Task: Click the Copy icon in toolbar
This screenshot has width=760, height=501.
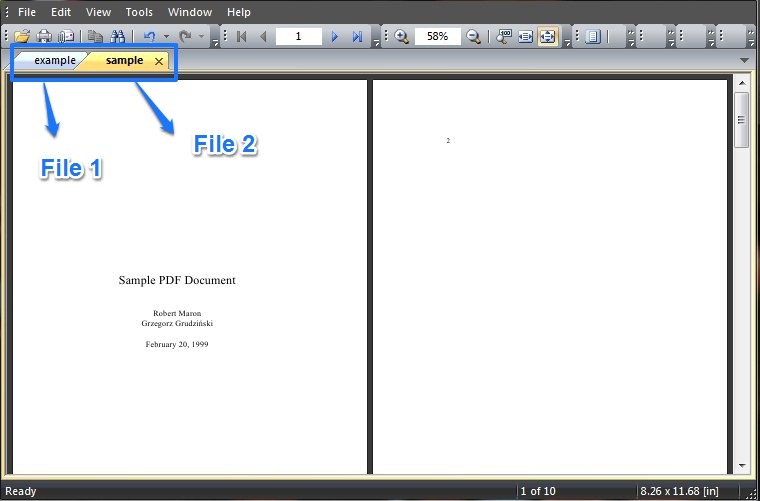Action: [95, 36]
